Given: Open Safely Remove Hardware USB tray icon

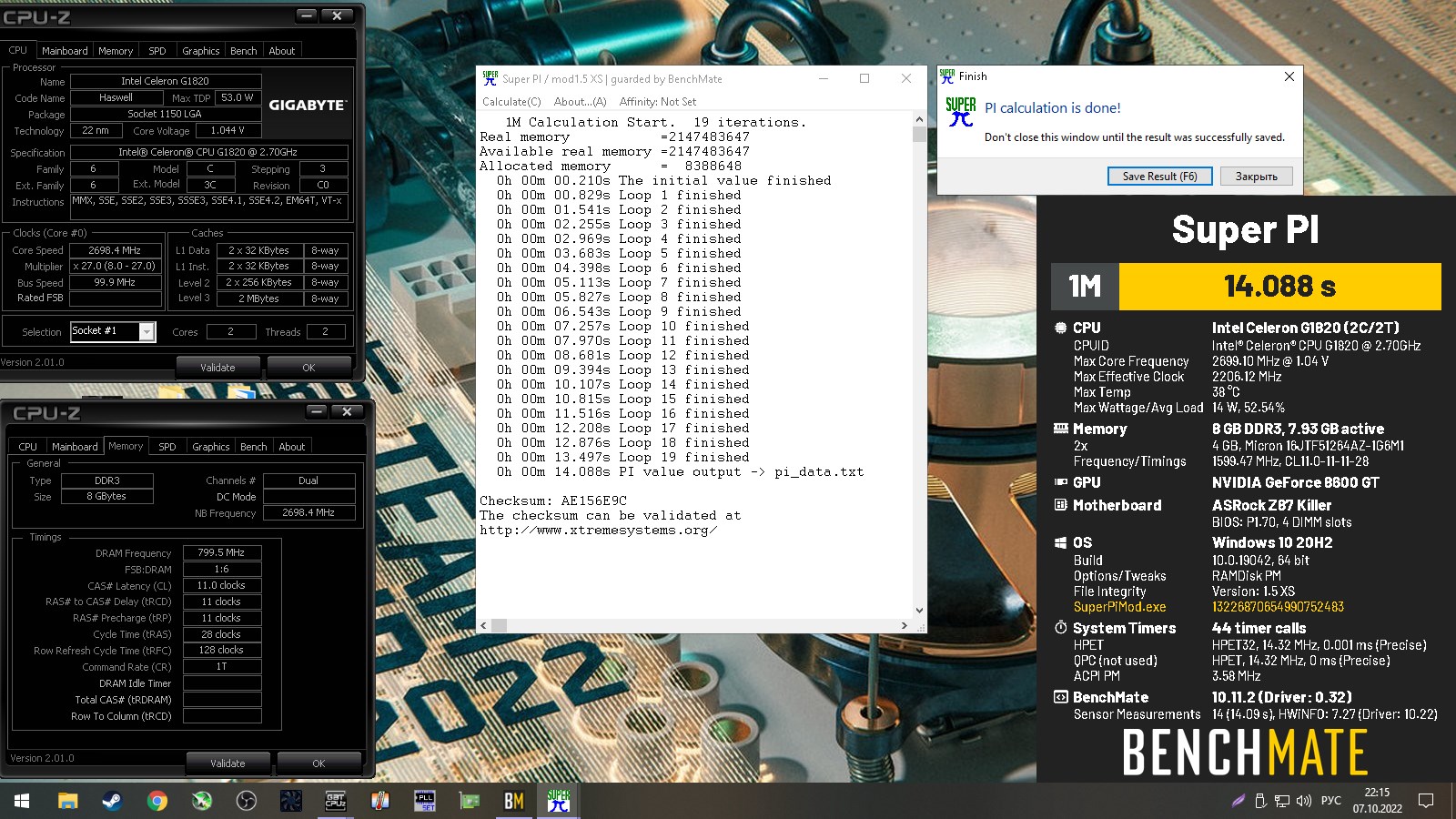Looking at the screenshot, I should 1260,801.
